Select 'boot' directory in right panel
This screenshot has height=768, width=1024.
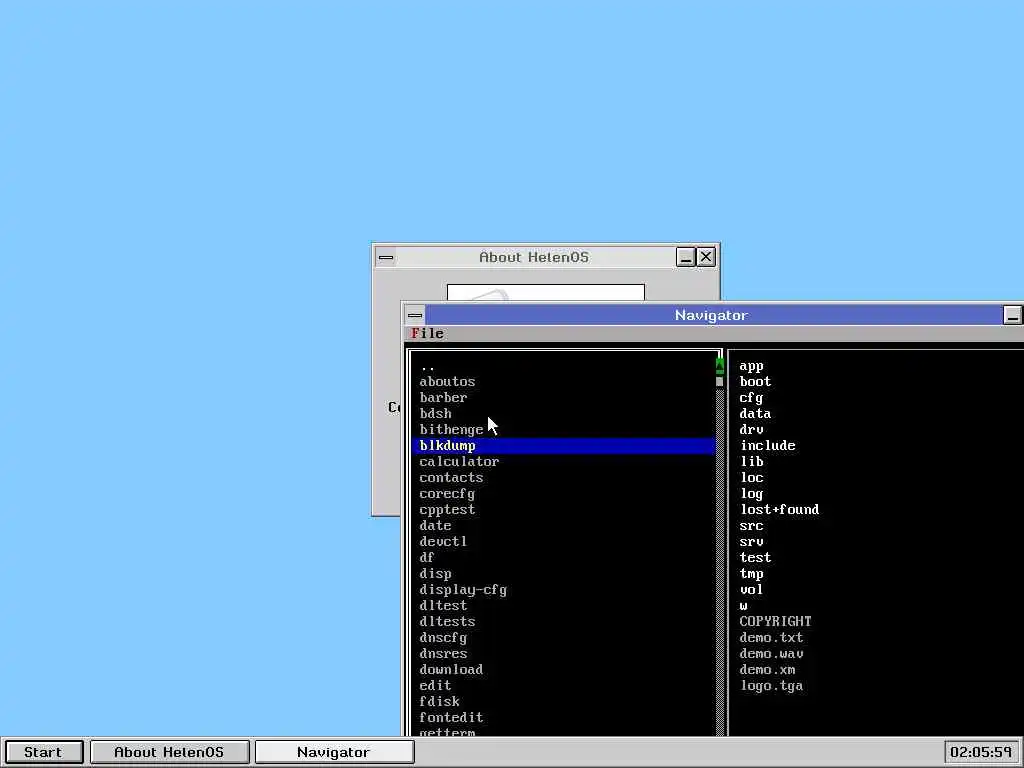tap(756, 382)
